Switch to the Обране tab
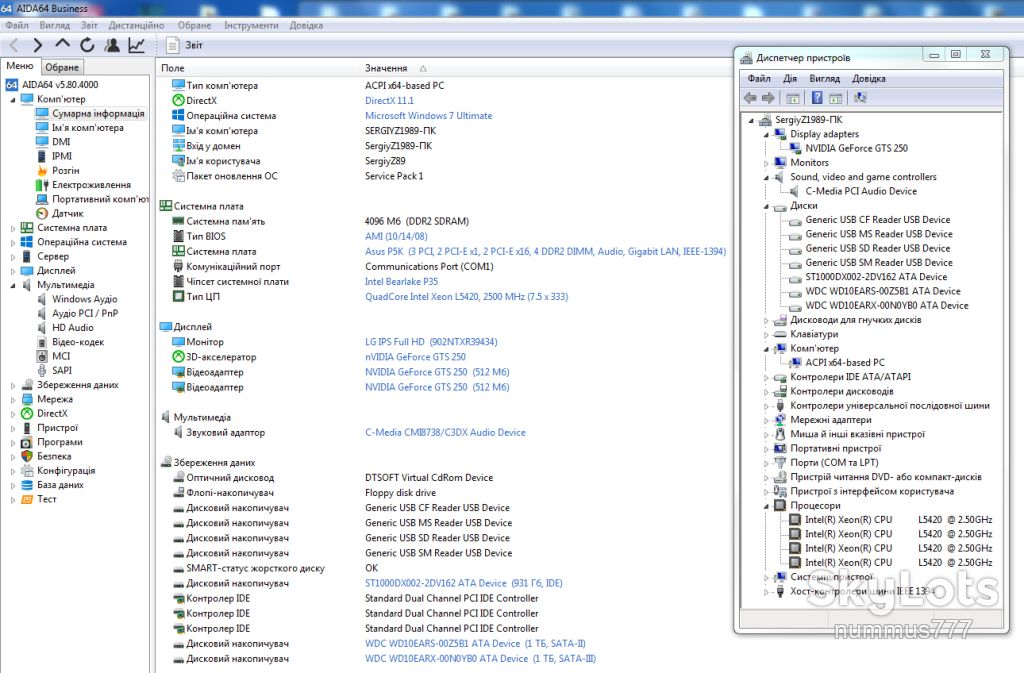 tap(62, 67)
